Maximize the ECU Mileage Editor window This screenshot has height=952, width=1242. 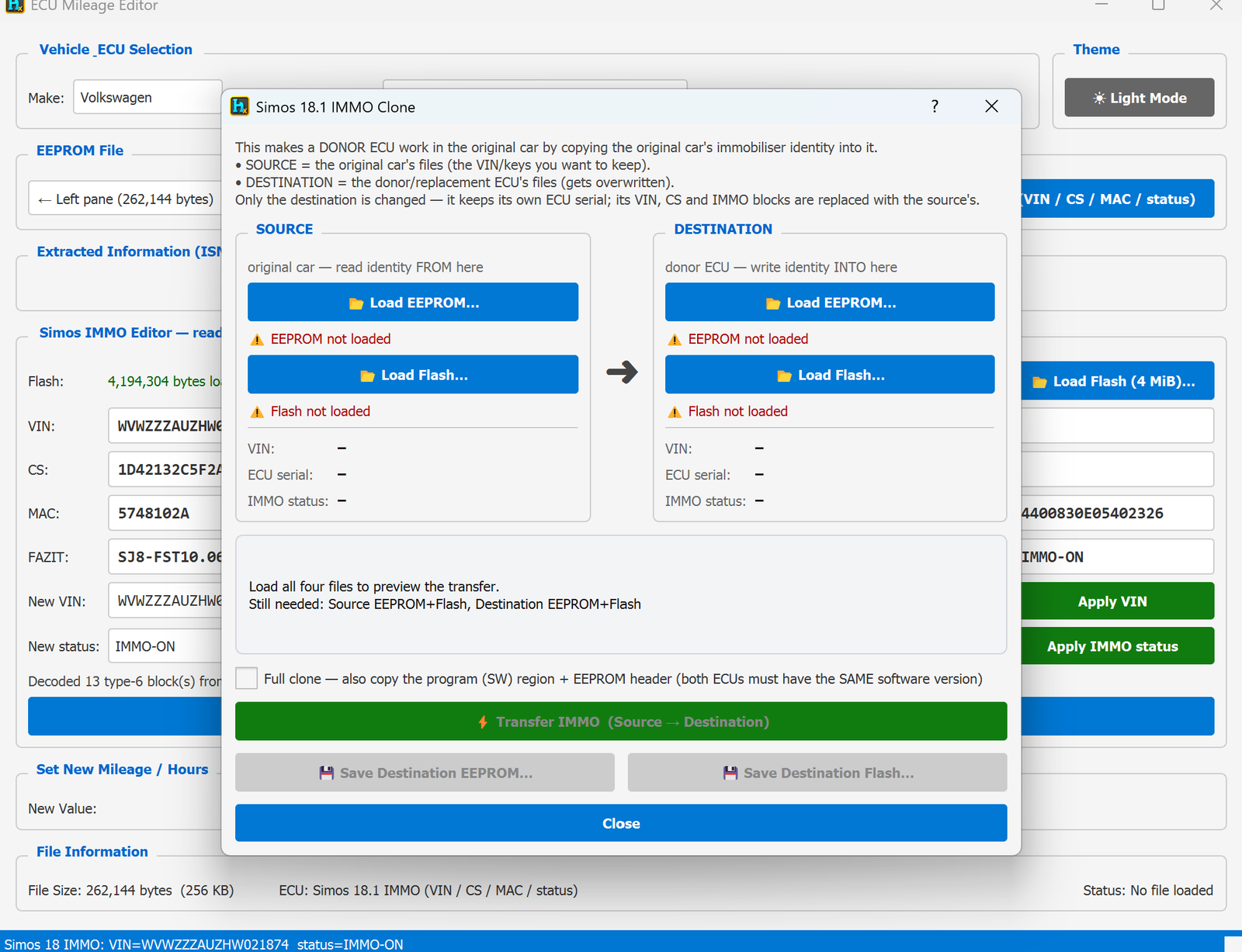tap(1158, 5)
